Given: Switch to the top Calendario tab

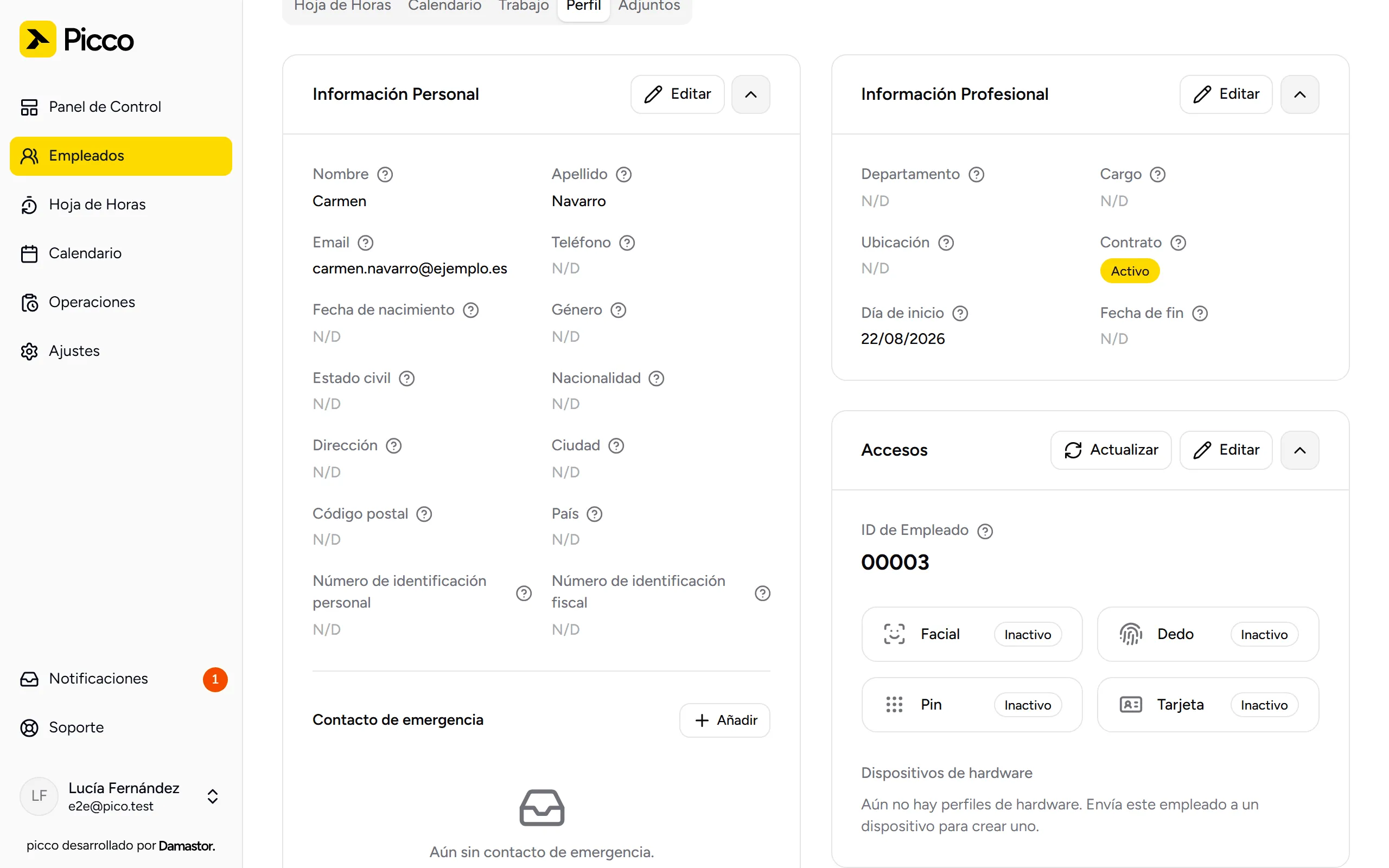Looking at the screenshot, I should click(x=444, y=6).
